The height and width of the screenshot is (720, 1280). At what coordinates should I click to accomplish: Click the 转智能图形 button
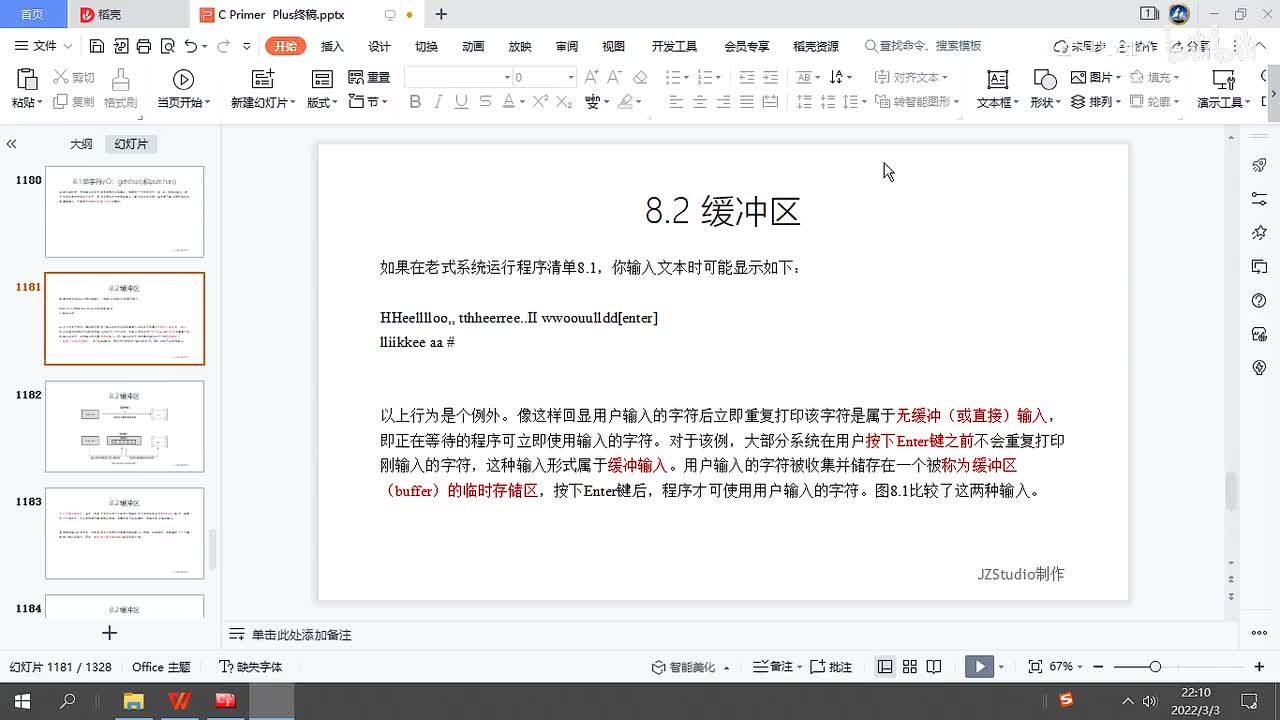917,102
